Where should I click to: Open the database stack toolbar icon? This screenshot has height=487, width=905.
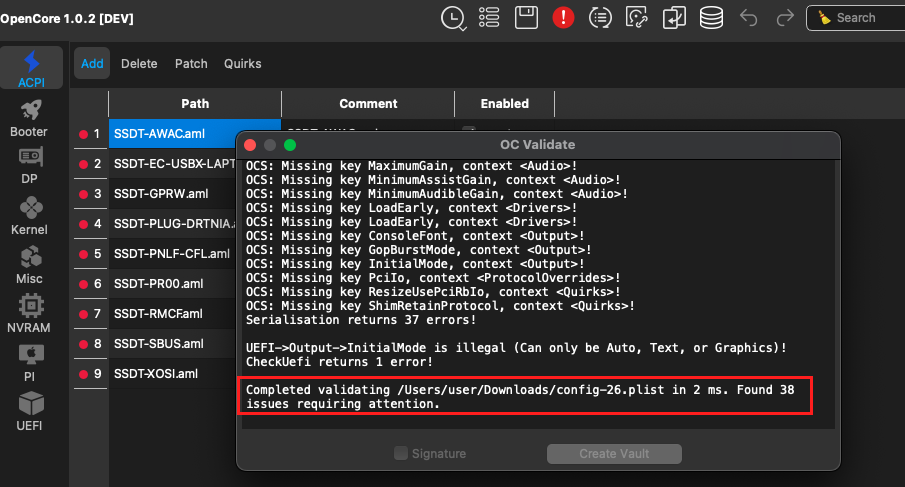coord(711,18)
